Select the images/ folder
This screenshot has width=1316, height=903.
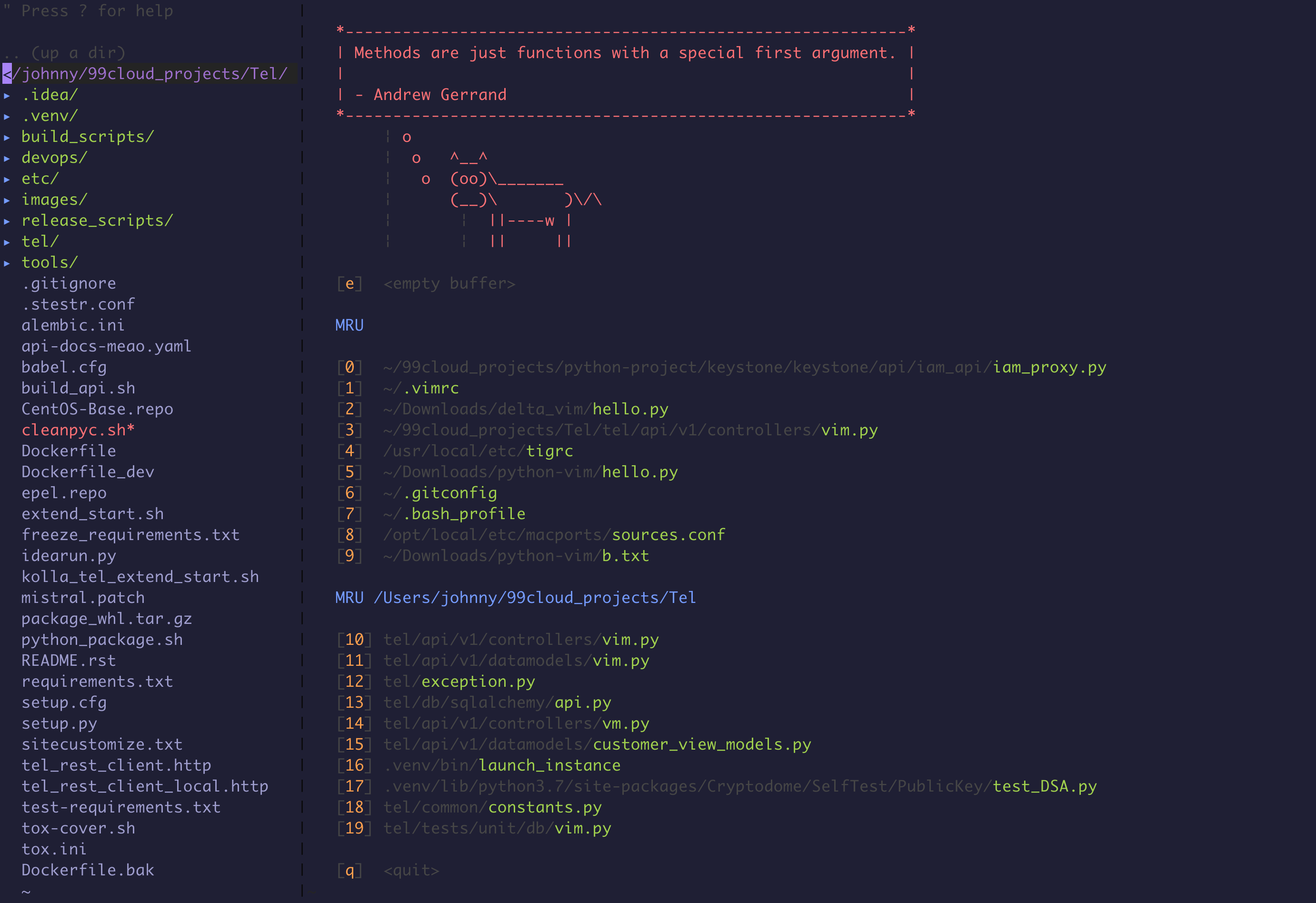(54, 200)
